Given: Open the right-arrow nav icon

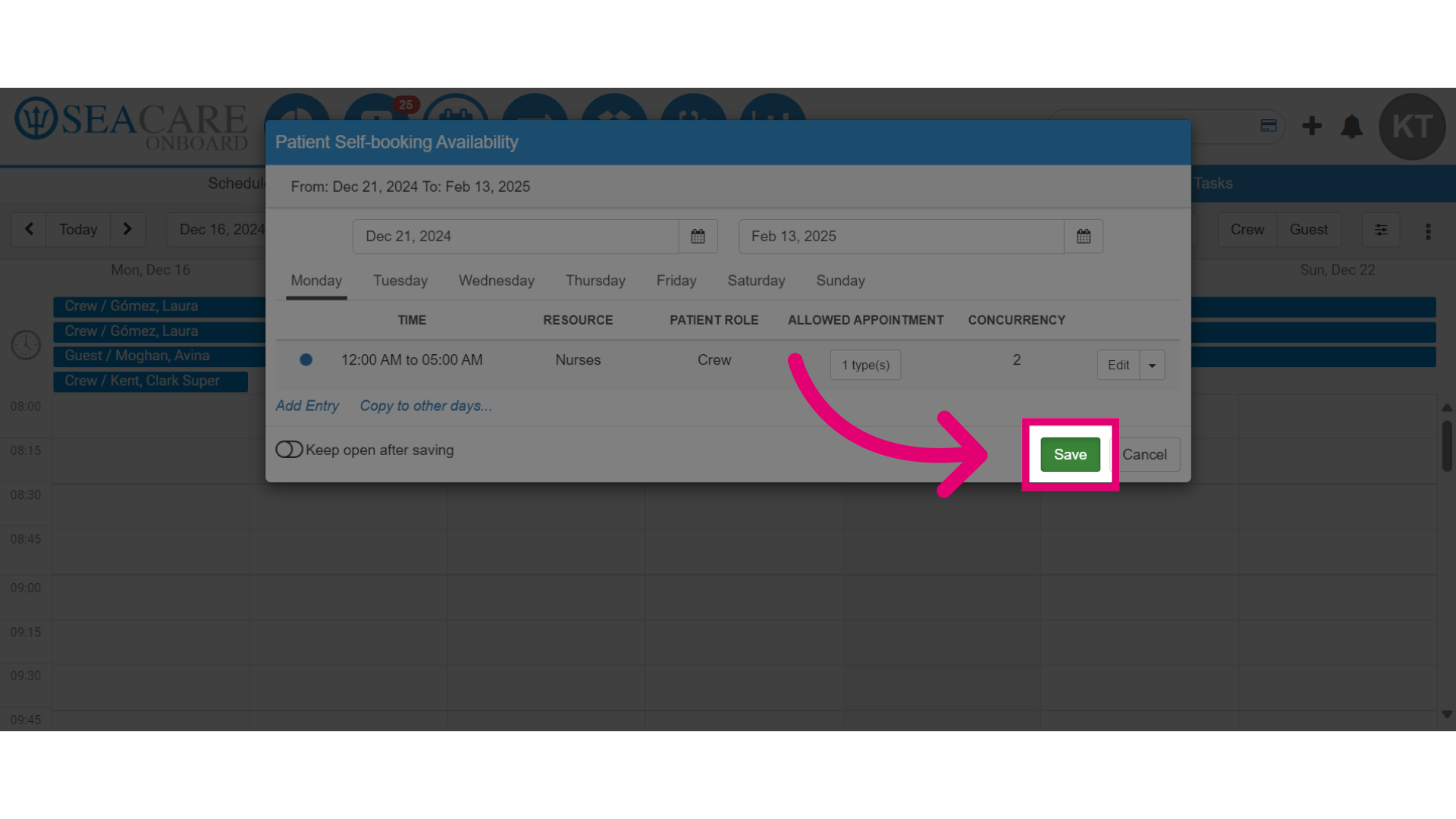Looking at the screenshot, I should [x=535, y=108].
